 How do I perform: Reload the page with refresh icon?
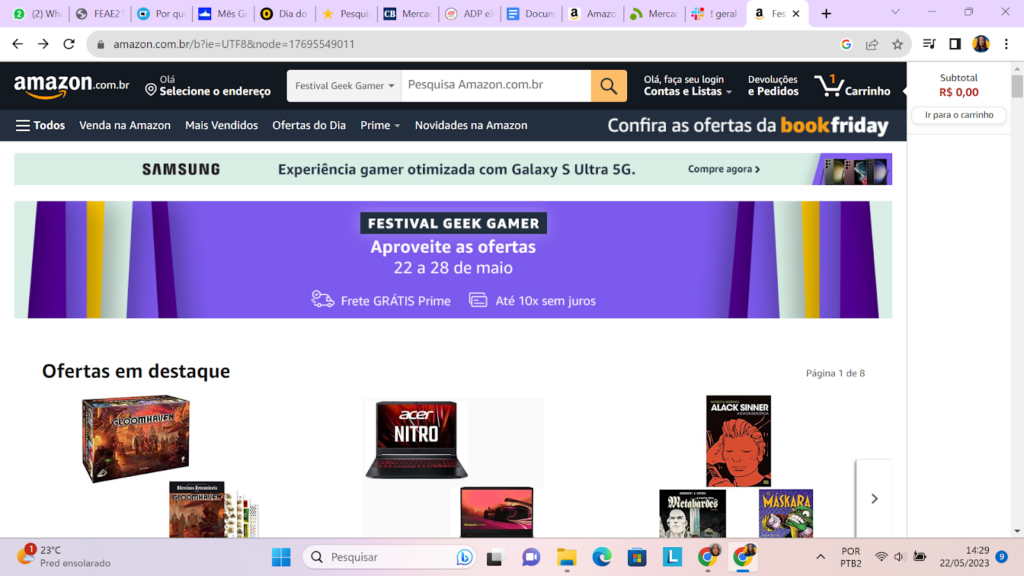tap(69, 44)
